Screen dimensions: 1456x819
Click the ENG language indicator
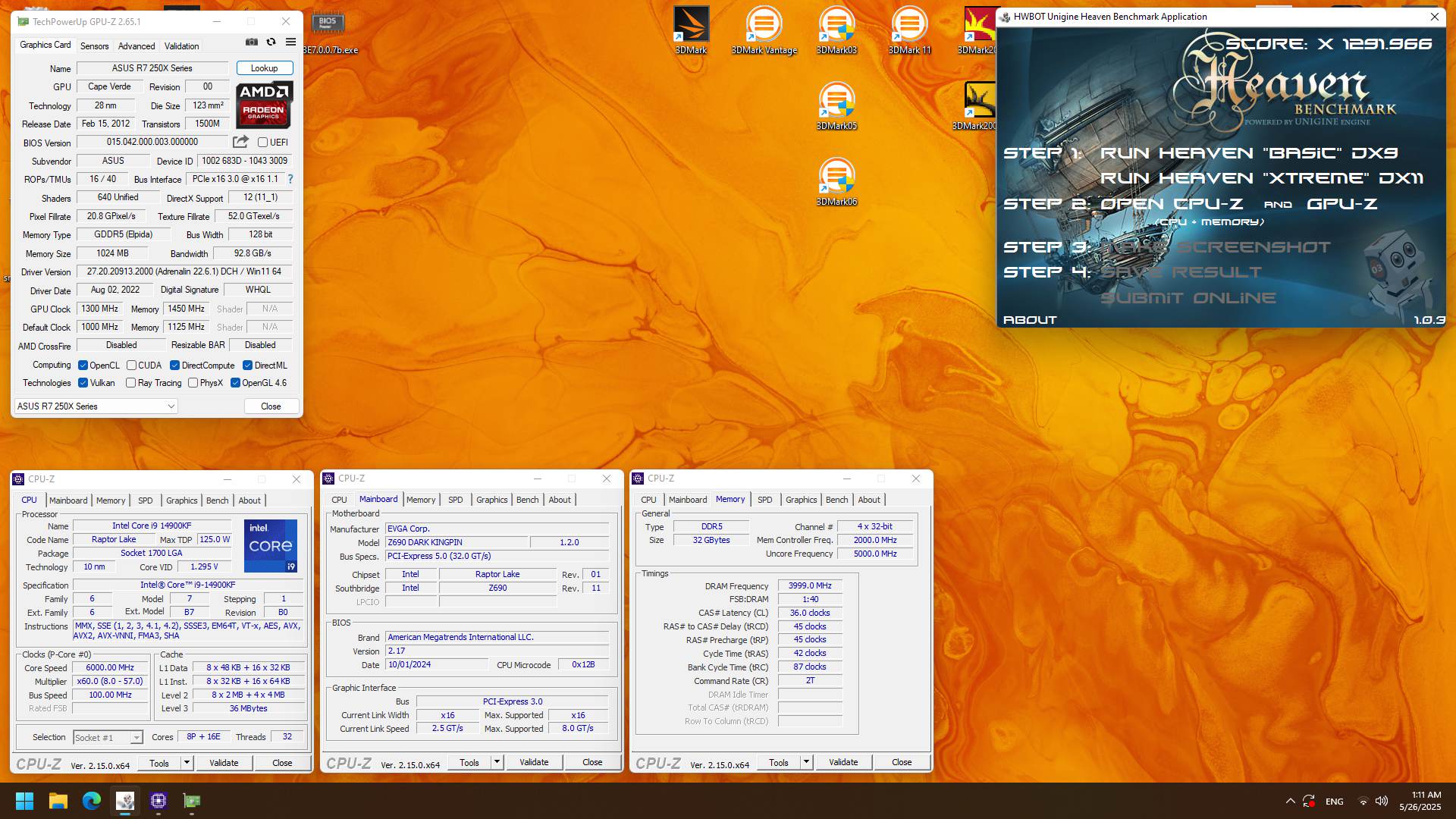[1335, 802]
